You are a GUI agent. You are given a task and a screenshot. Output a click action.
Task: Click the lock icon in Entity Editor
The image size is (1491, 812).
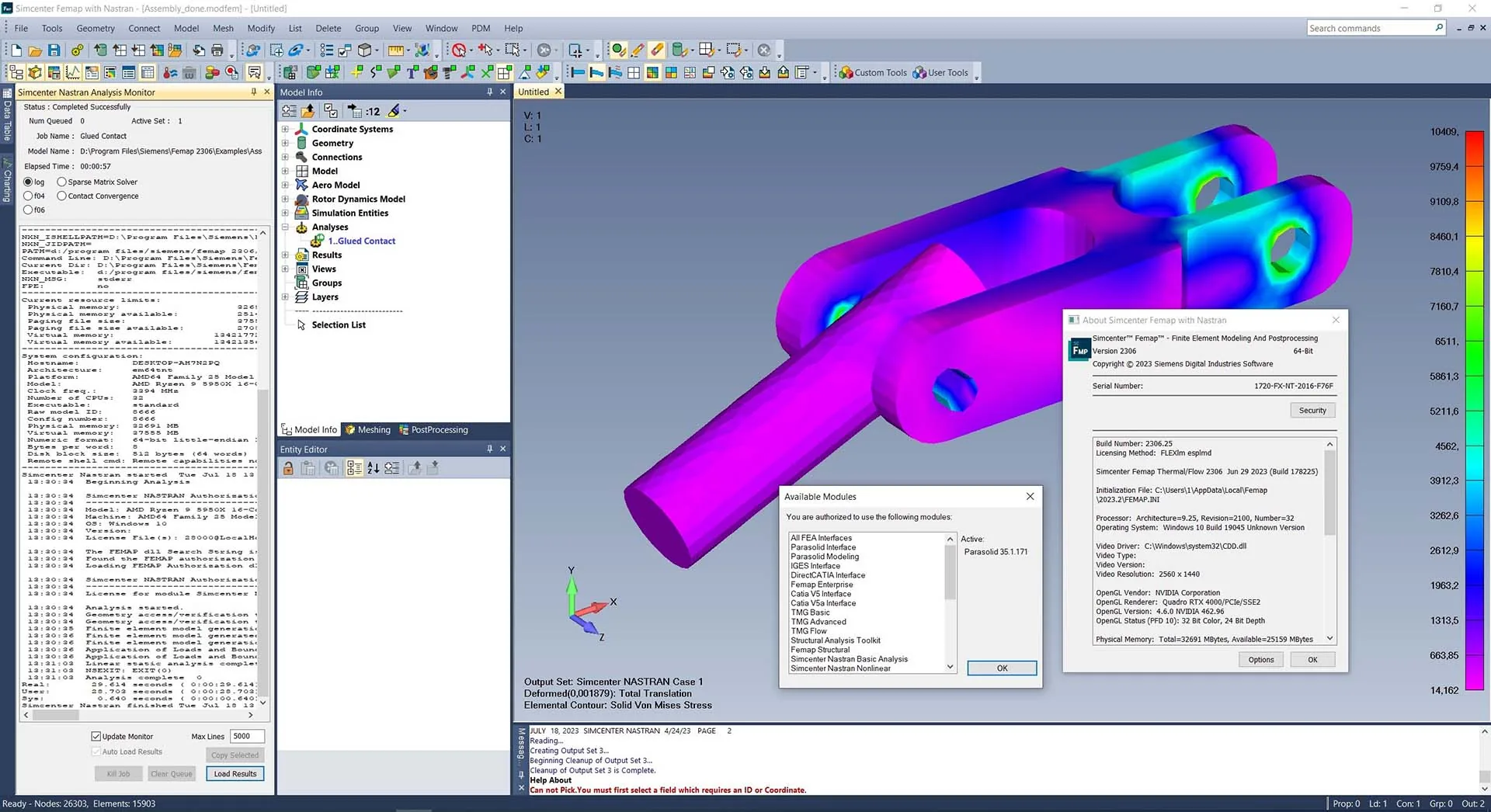pos(288,468)
